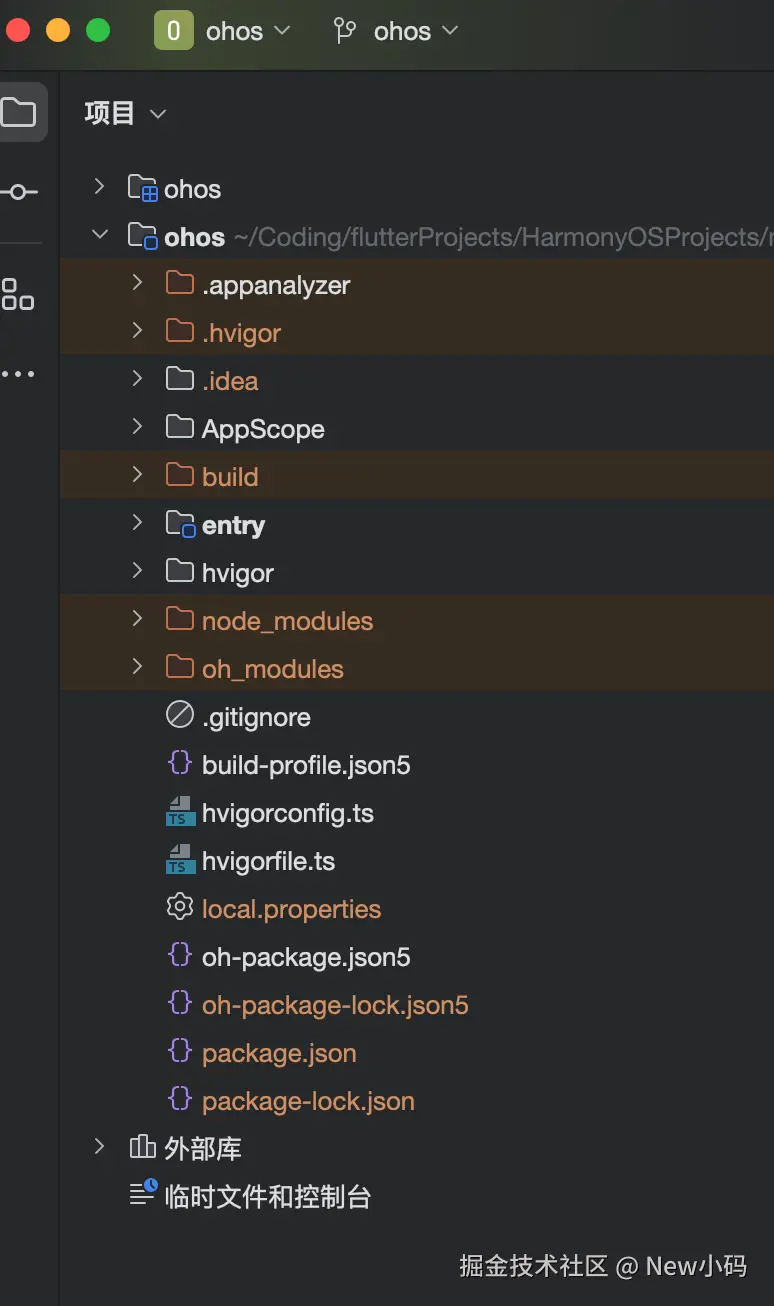Select the AppScope folder

(263, 429)
